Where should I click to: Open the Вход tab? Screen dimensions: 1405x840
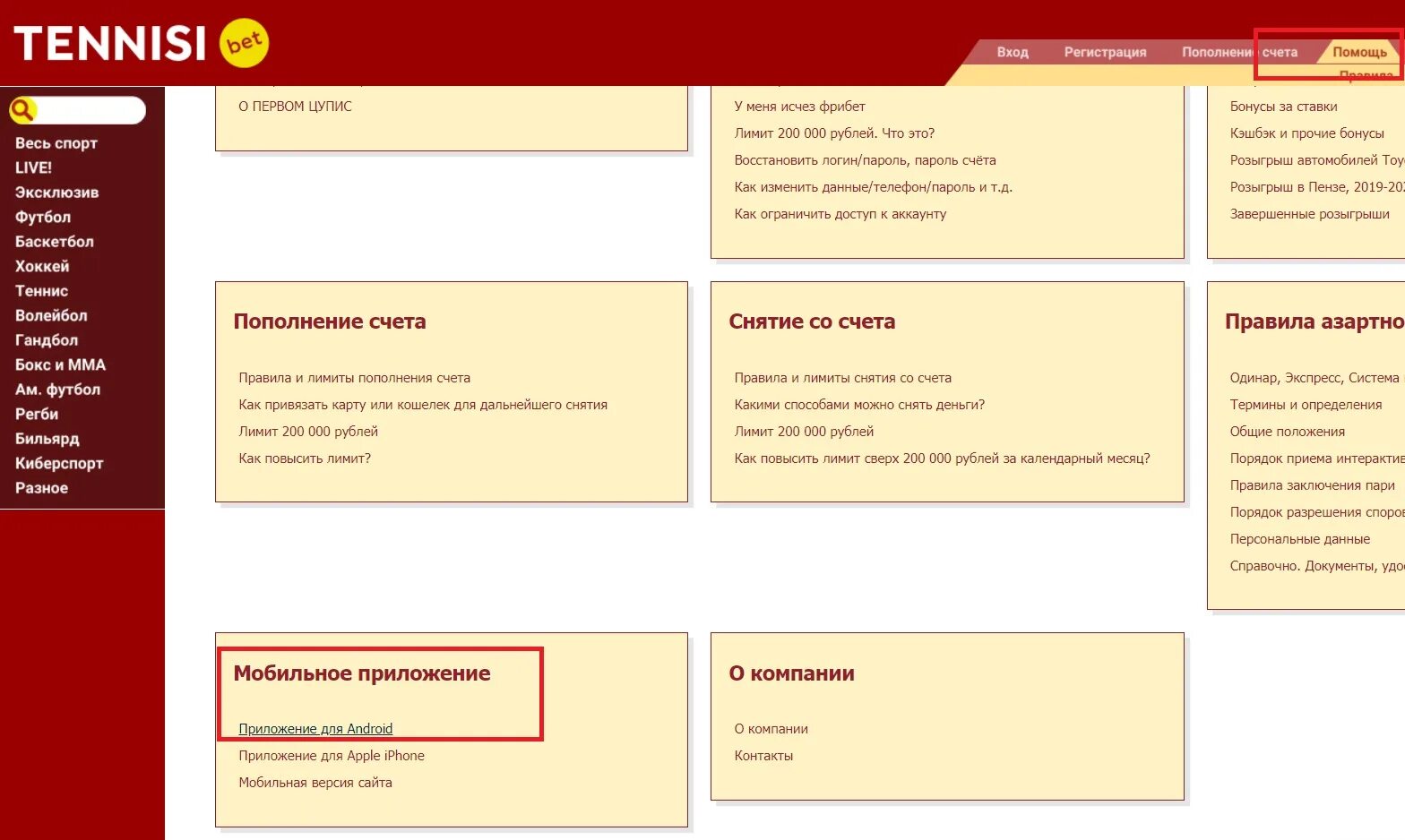(1013, 52)
